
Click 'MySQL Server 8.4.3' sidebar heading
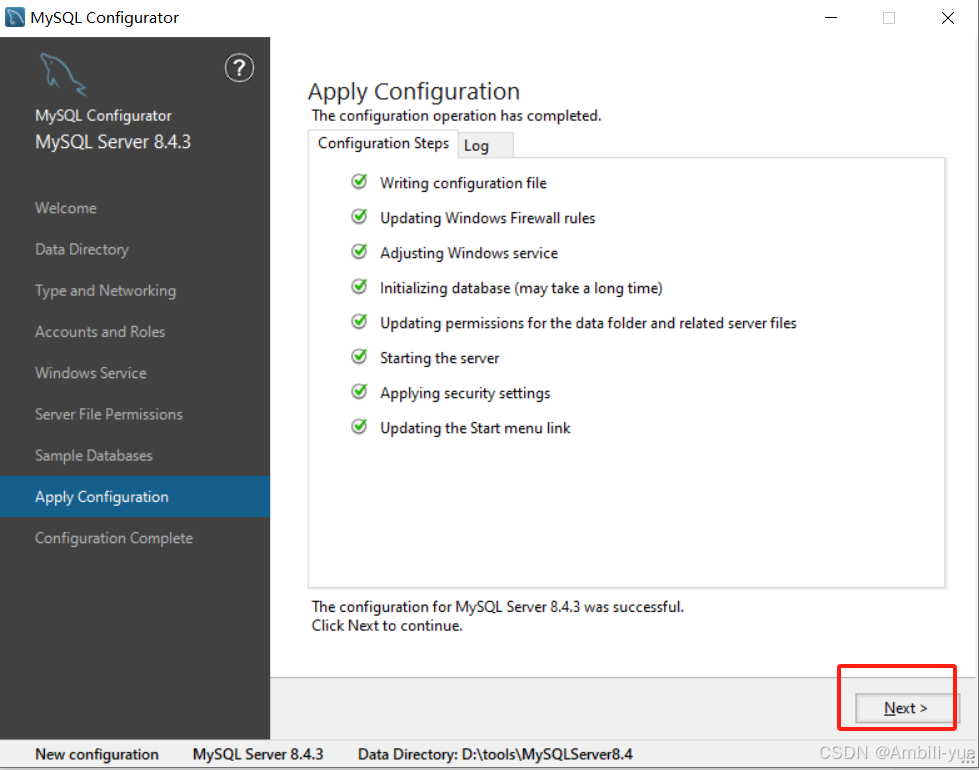click(x=113, y=142)
